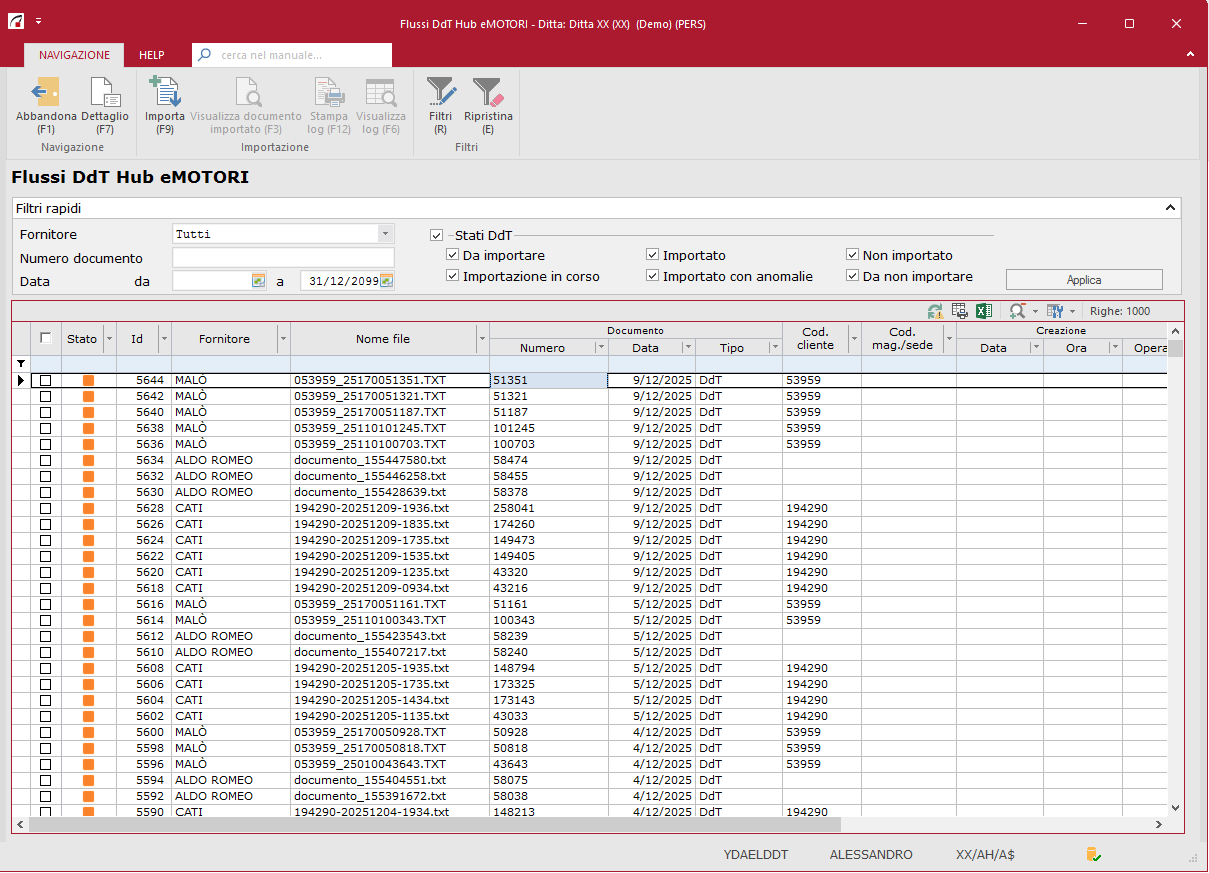Select the checkbox for row Id 5644
This screenshot has height=873, width=1209.
pyautogui.click(x=45, y=380)
